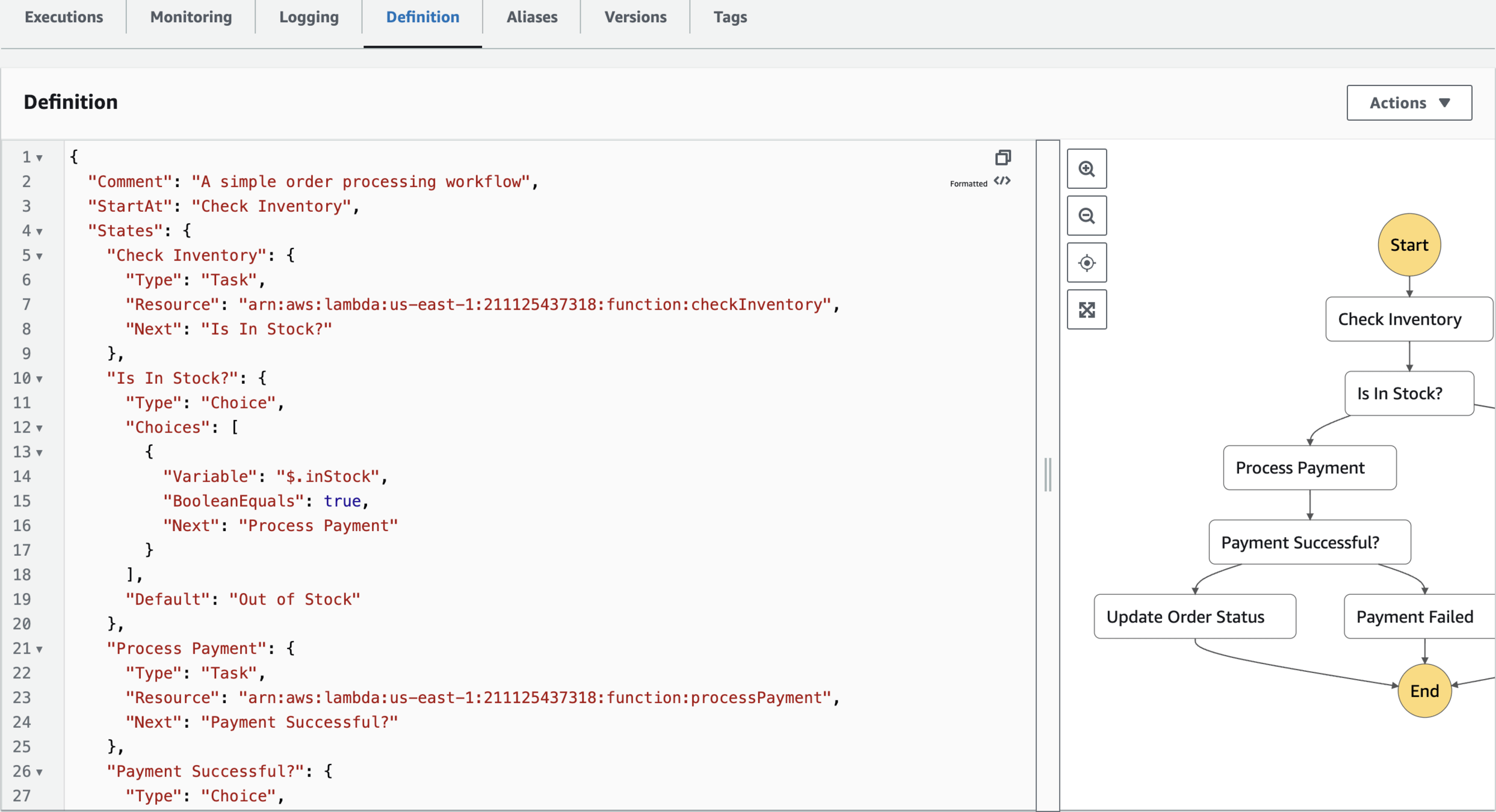1496x812 pixels.
Task: Open the Actions dropdown
Action: (x=1409, y=103)
